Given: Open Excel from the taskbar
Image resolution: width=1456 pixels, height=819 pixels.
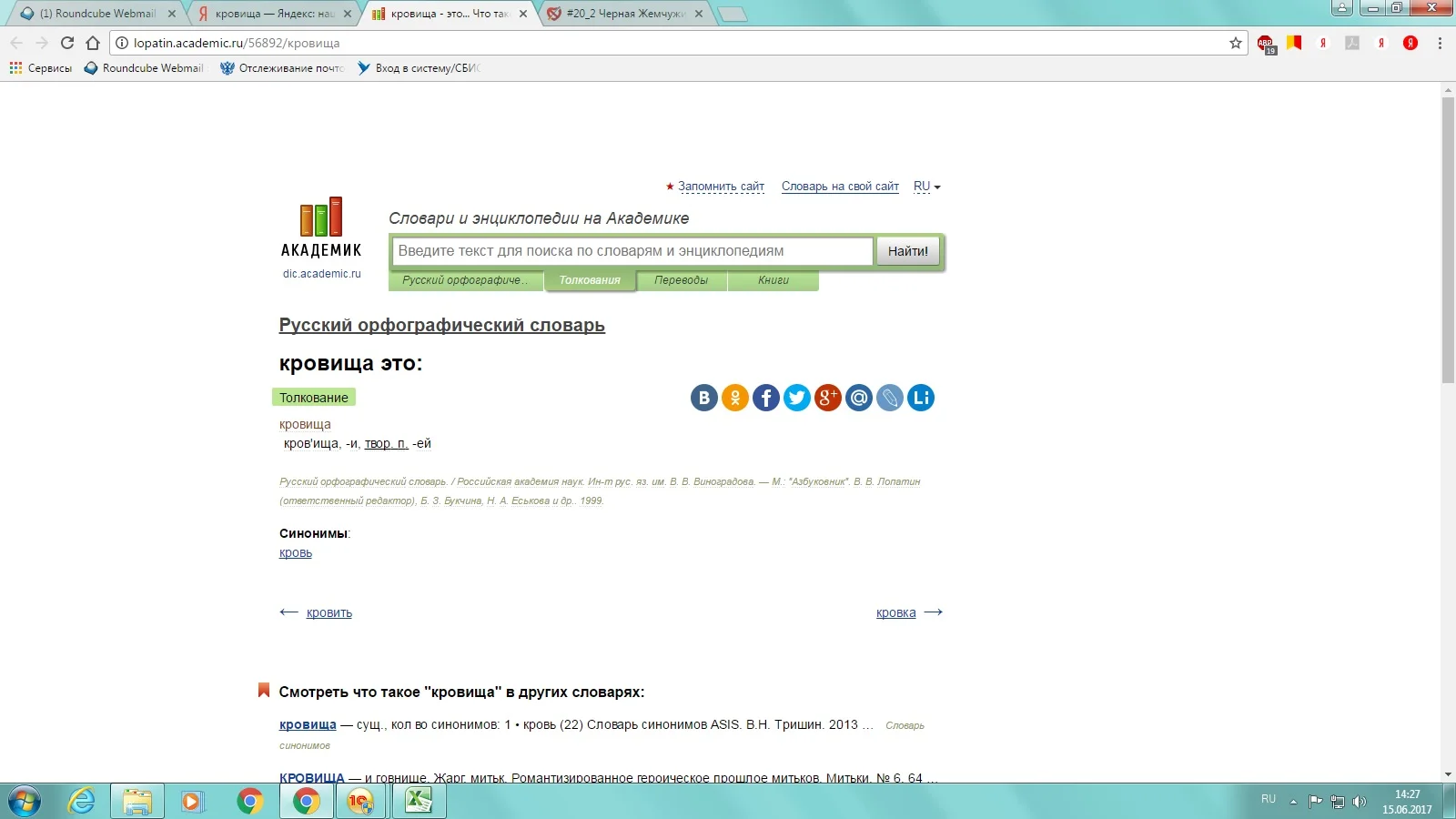Looking at the screenshot, I should point(418,802).
